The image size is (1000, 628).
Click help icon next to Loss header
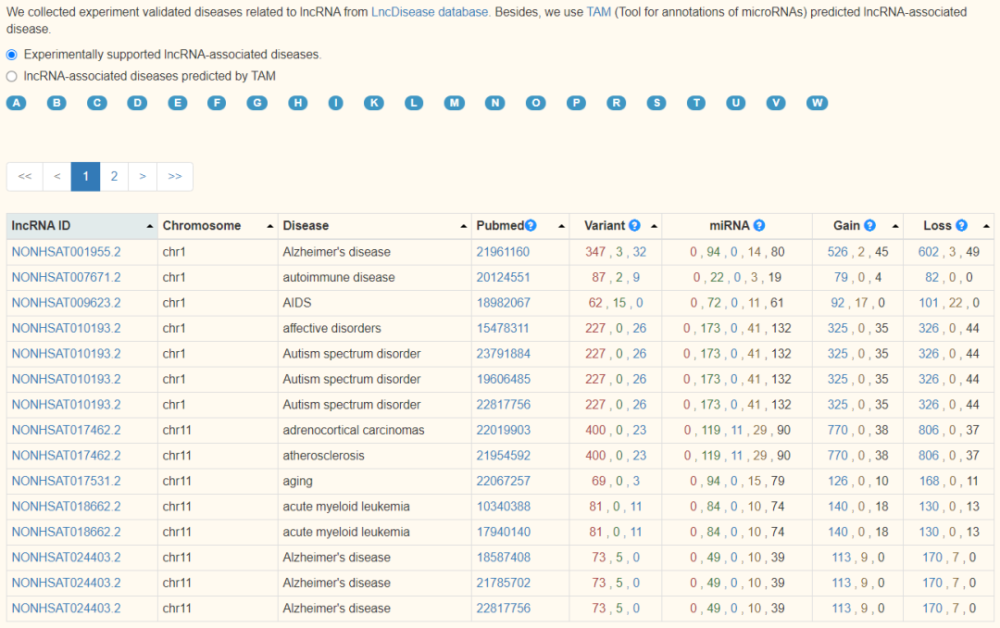click(x=961, y=226)
